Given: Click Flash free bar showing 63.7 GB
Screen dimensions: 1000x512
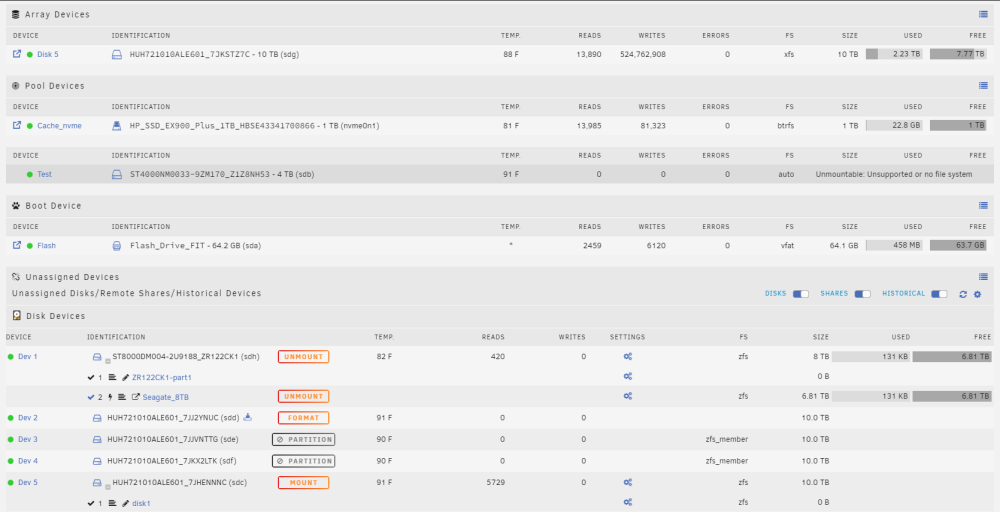Looking at the screenshot, I should [x=959, y=245].
